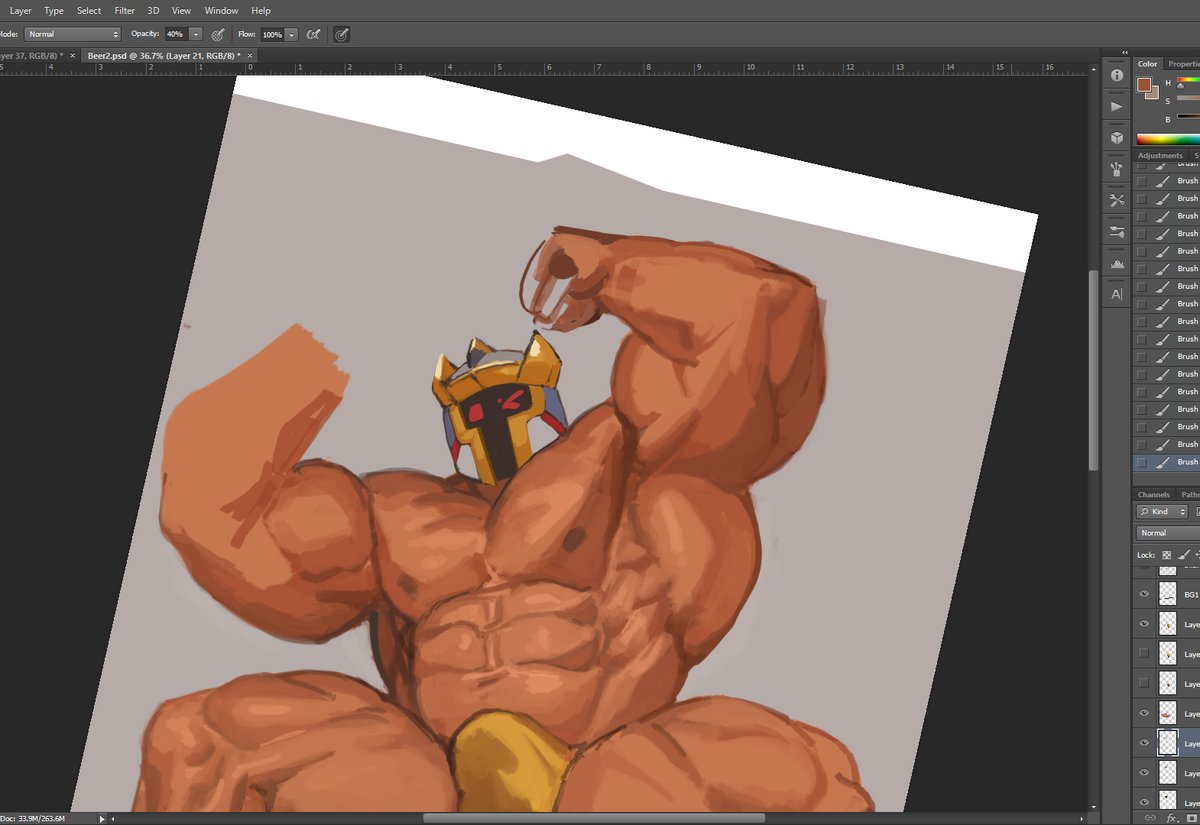
Task: Open the Filter menu
Action: click(124, 10)
